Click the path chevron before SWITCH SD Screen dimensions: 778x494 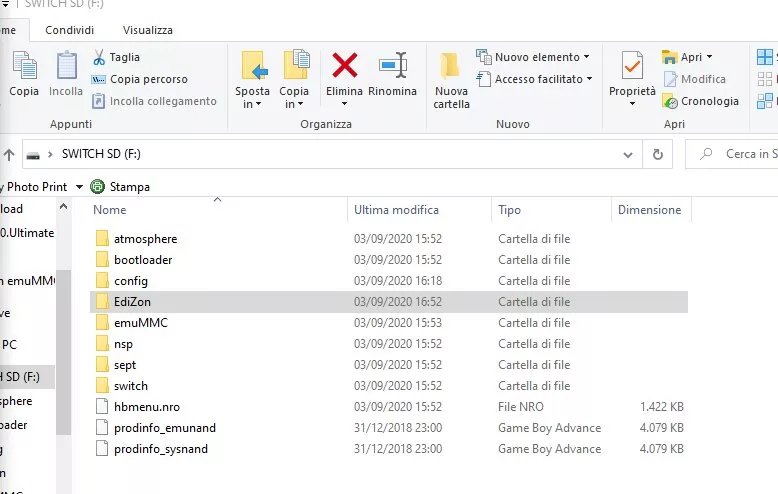(50, 155)
